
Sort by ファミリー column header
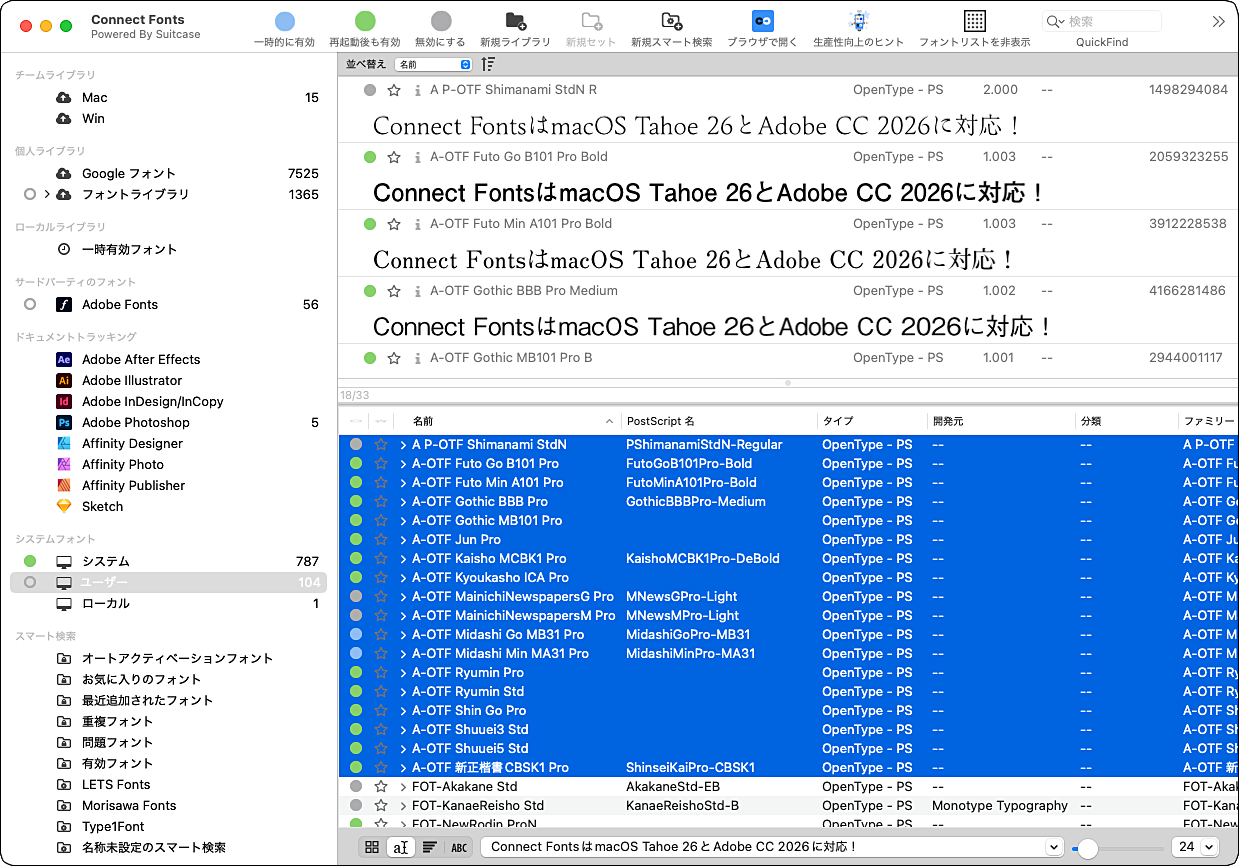point(1208,421)
